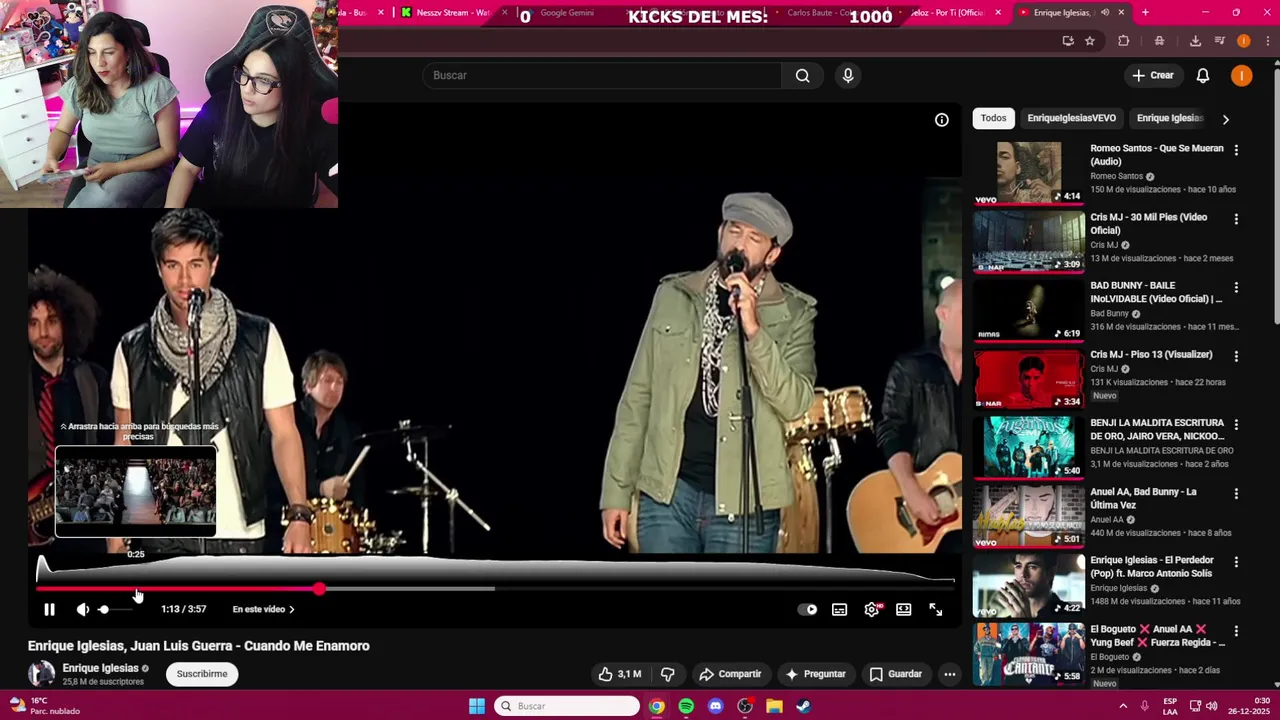
Task: Mute the Enrique Iglesias tab audio icon
Action: [x=1105, y=13]
